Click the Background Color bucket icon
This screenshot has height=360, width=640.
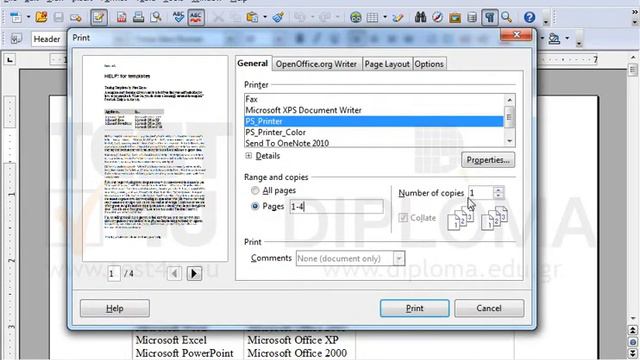tap(554, 39)
